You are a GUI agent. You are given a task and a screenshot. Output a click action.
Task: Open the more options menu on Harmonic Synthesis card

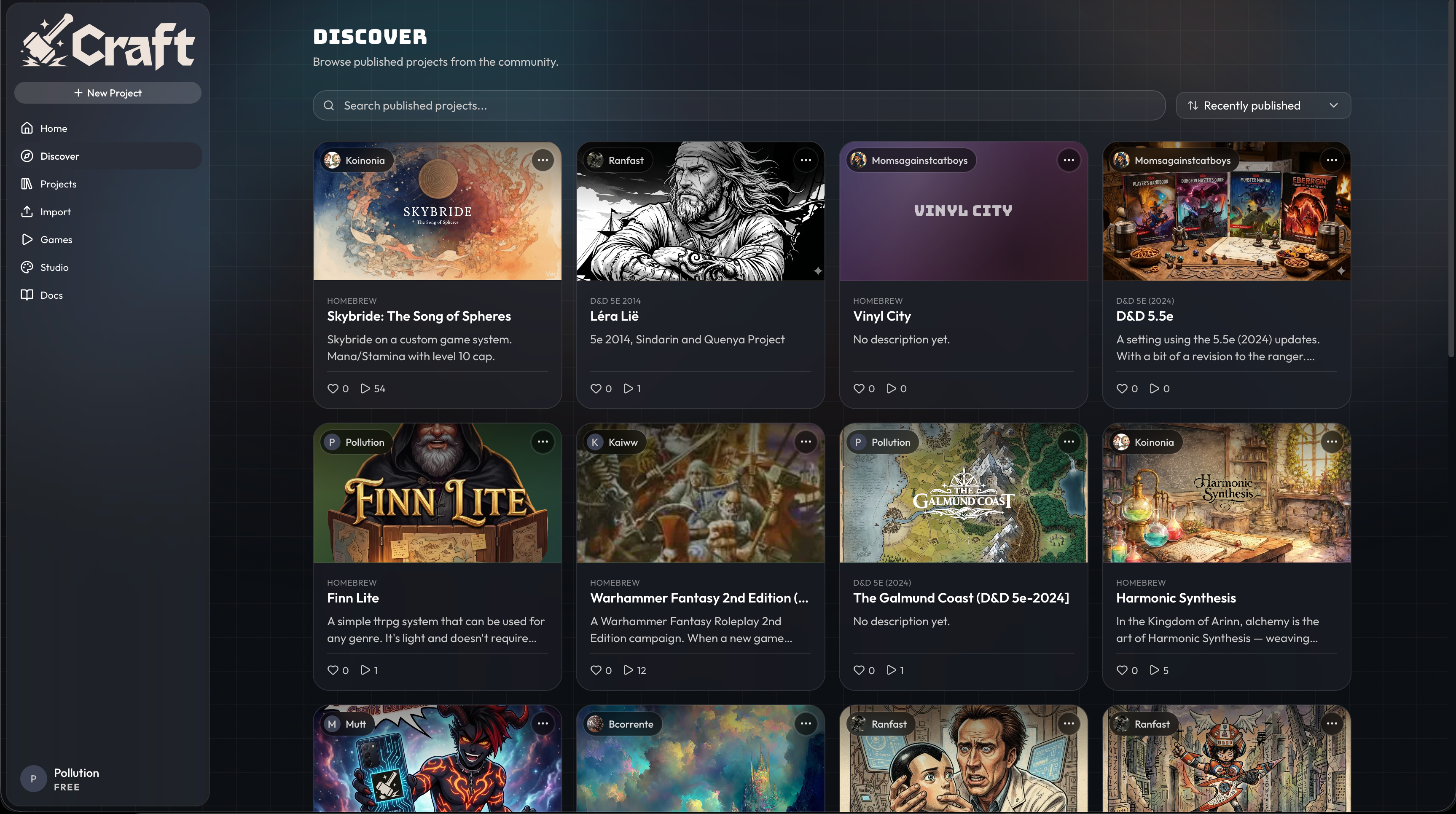tap(1332, 442)
